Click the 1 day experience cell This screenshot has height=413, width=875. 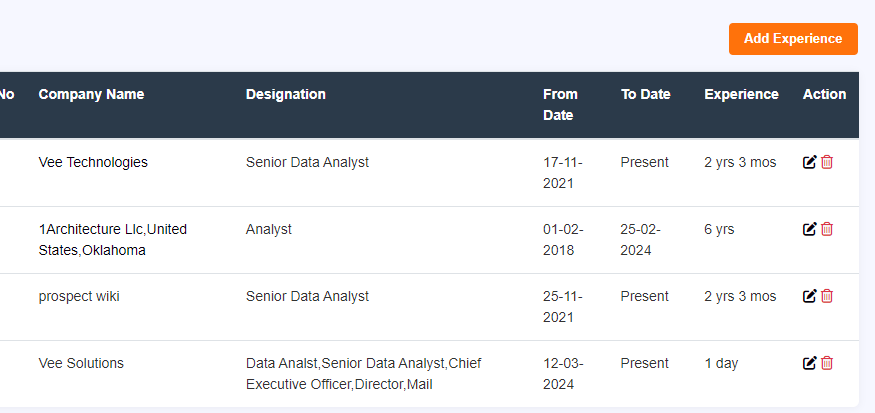[721, 363]
